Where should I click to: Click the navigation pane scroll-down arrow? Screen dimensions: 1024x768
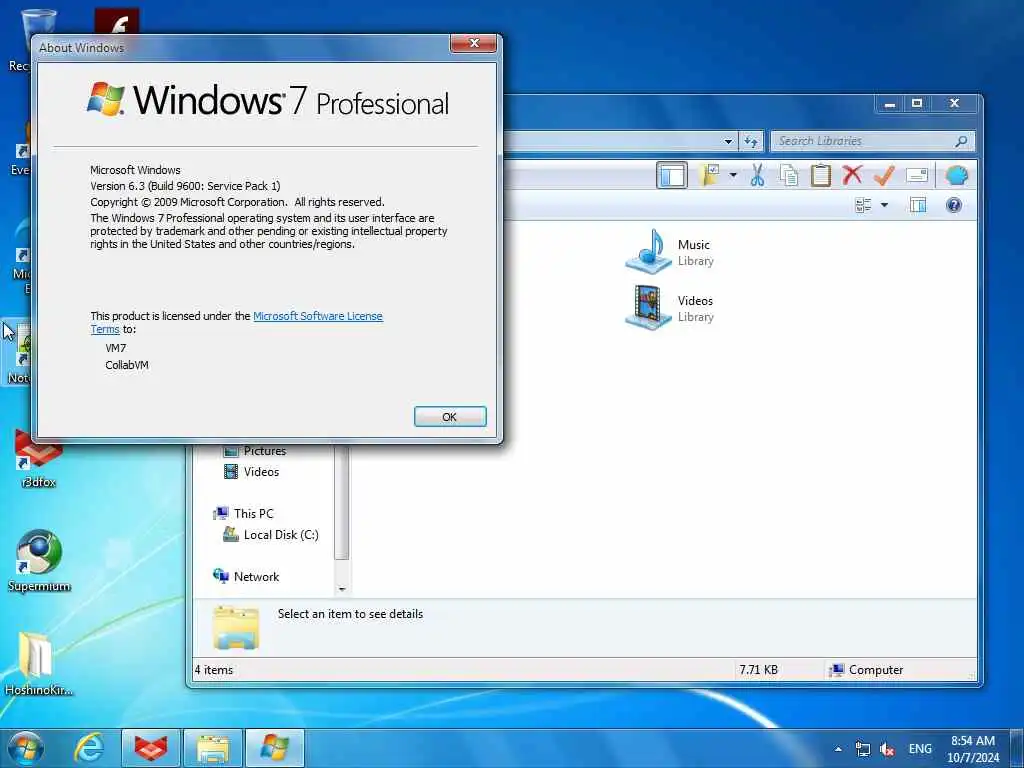click(x=342, y=589)
